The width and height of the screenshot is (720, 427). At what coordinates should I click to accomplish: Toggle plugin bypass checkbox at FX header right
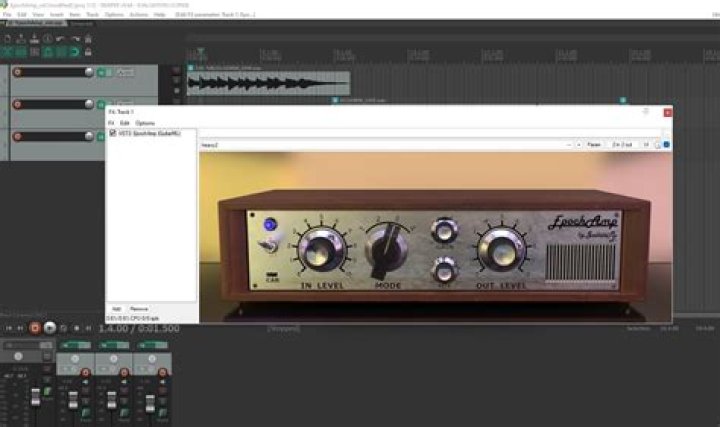click(666, 145)
